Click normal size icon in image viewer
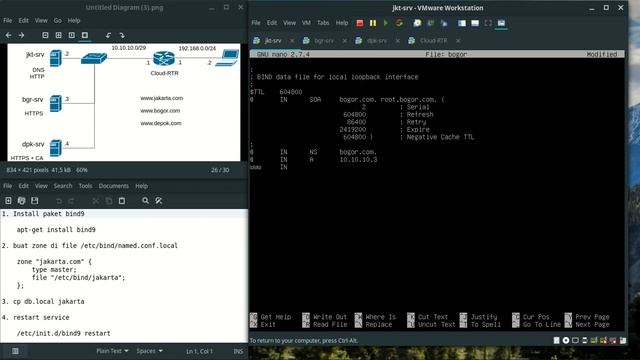 pos(71,36)
